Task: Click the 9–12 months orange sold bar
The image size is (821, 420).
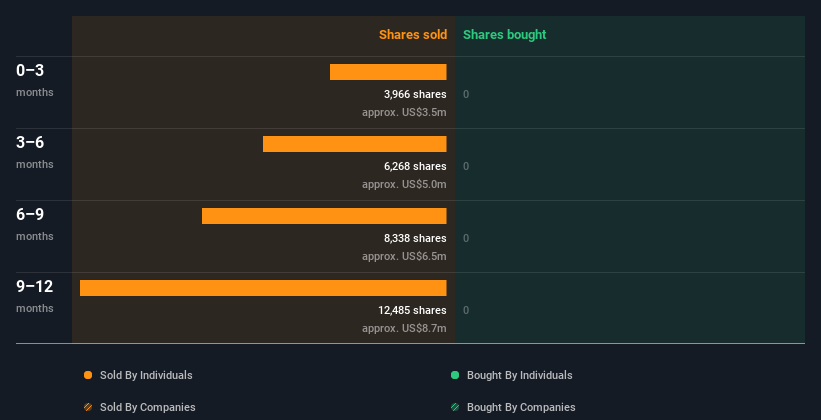Action: pyautogui.click(x=263, y=288)
